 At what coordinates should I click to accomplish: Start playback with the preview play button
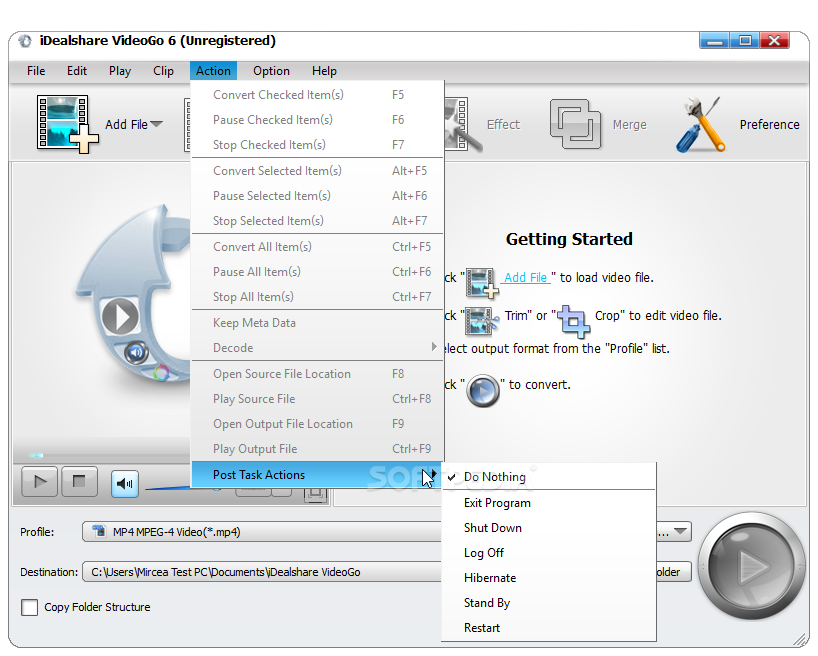click(40, 481)
